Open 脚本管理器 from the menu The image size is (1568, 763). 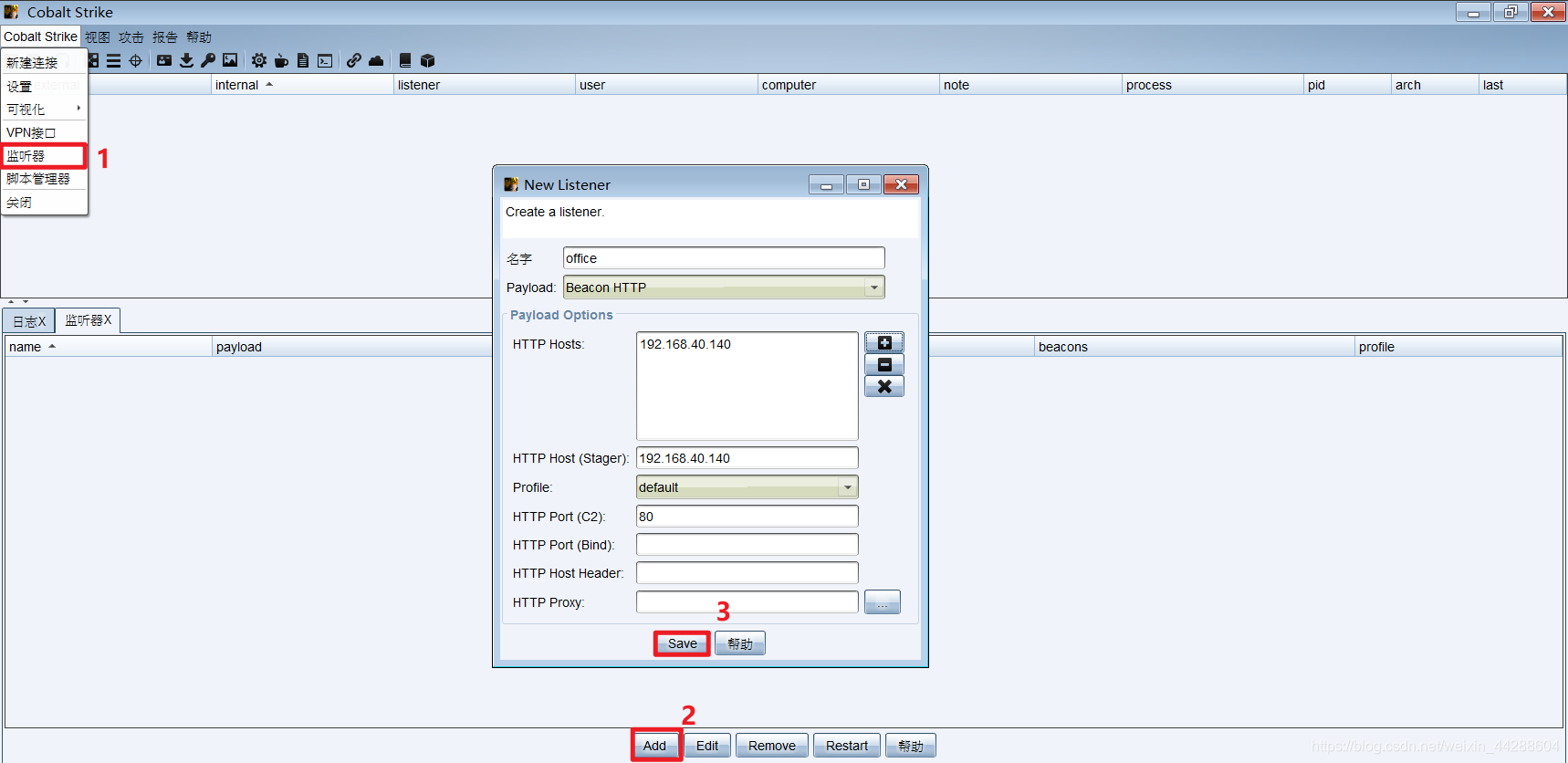44,179
